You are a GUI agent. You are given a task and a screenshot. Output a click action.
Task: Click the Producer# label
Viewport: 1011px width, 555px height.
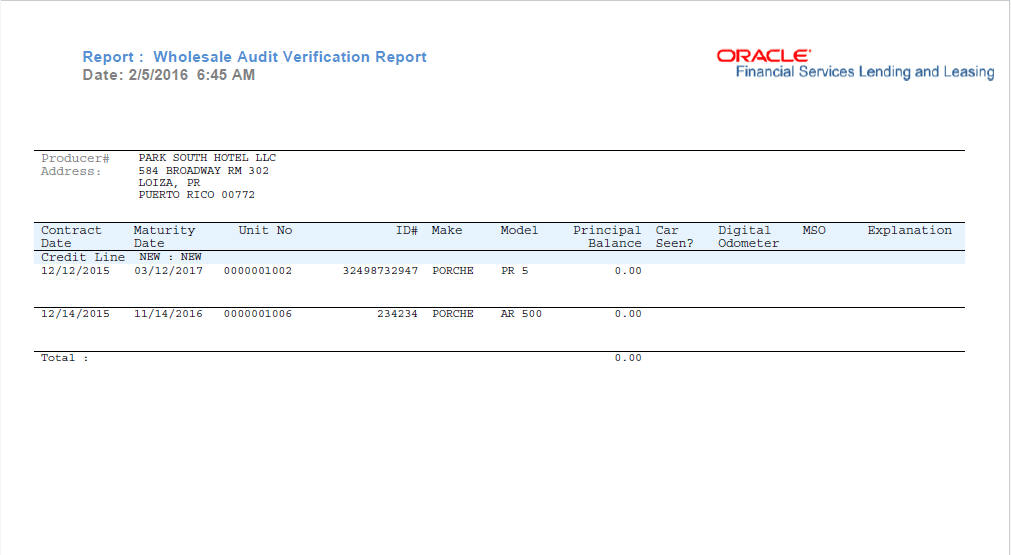tap(75, 158)
